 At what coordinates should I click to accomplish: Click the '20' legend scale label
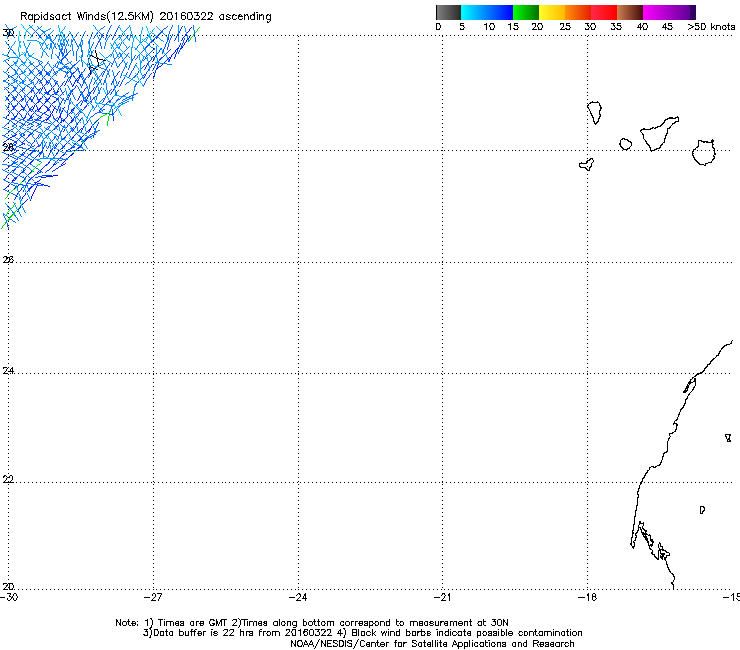pyautogui.click(x=537, y=27)
